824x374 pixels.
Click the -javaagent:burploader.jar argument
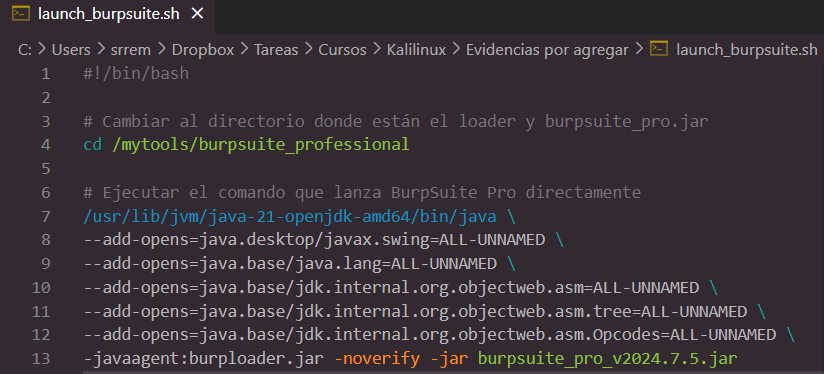(204, 359)
